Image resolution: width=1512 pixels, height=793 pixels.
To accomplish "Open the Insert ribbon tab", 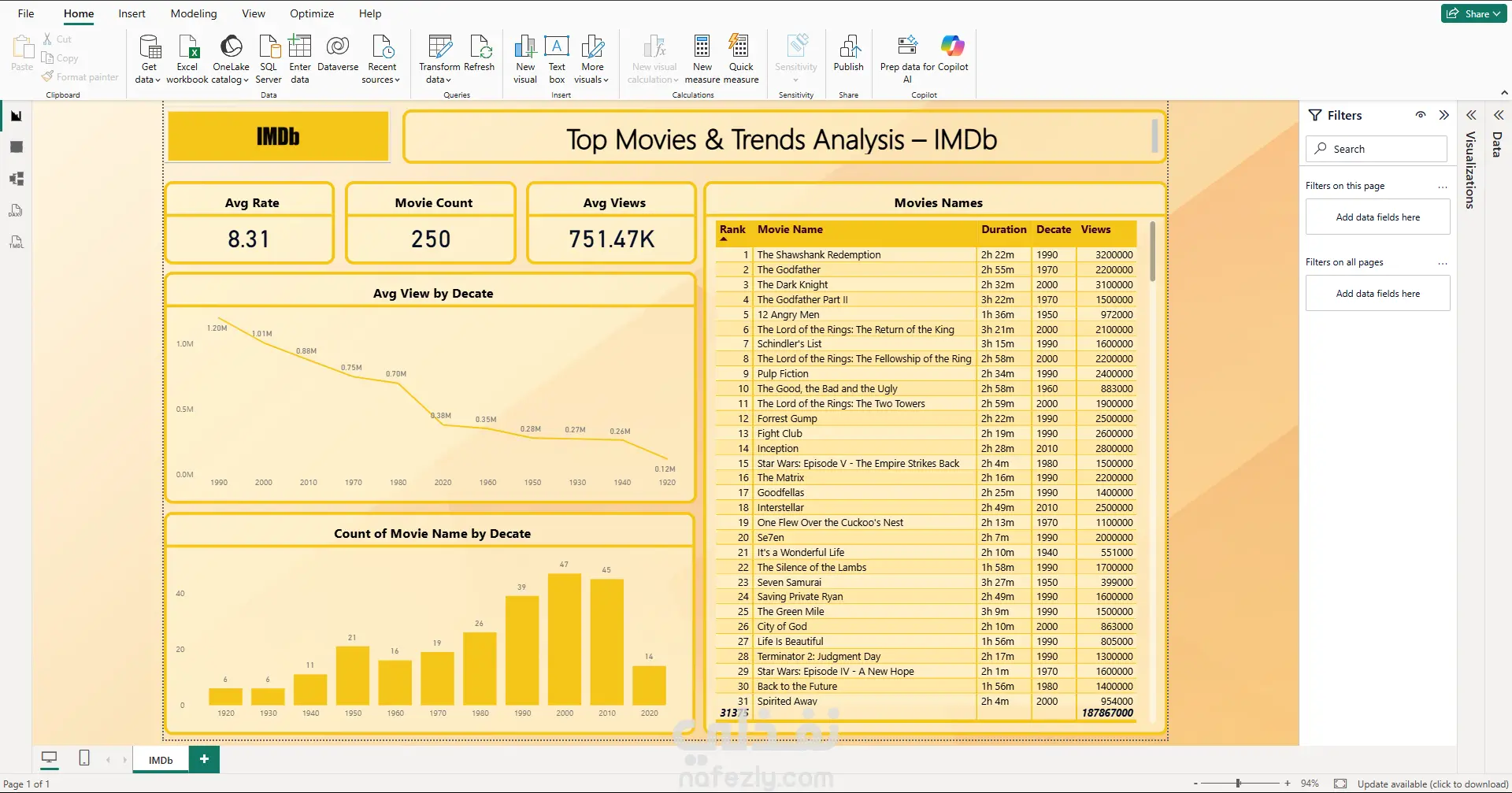I will 132,13.
